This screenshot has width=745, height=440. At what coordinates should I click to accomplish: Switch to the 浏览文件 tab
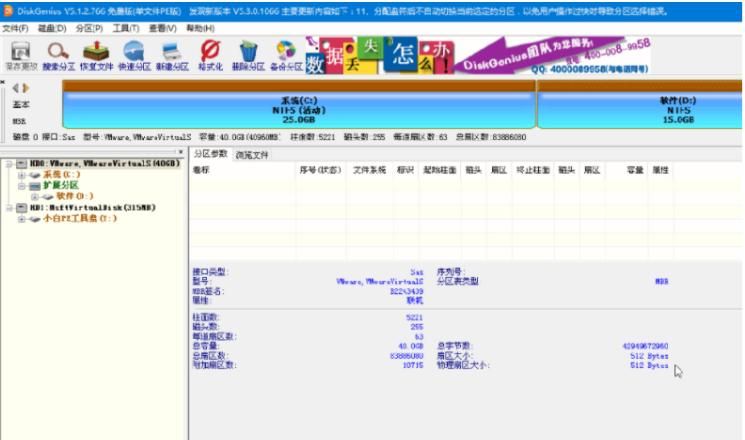click(x=252, y=155)
